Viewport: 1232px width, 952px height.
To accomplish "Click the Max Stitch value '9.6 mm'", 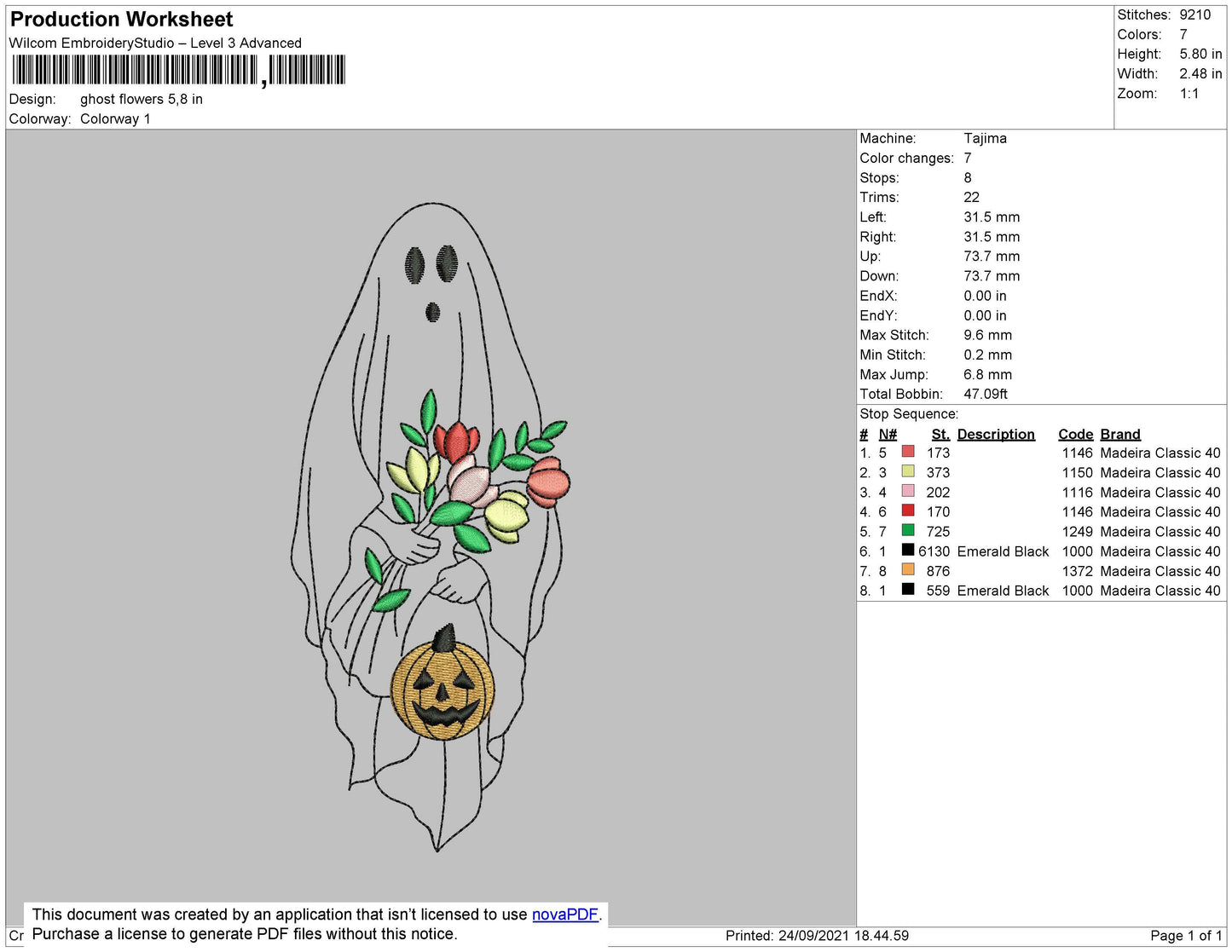I will coord(987,335).
